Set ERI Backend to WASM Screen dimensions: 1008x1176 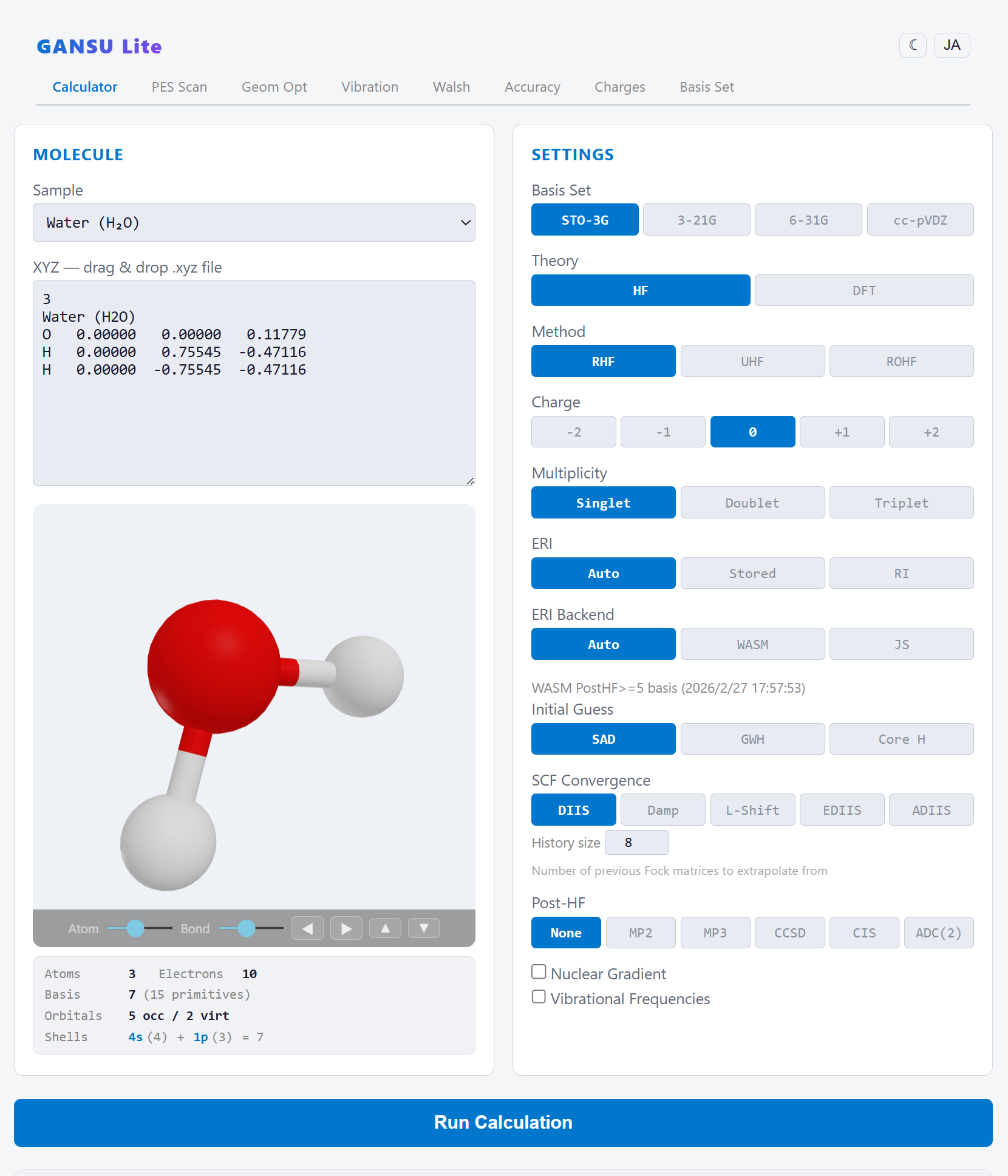tap(752, 644)
